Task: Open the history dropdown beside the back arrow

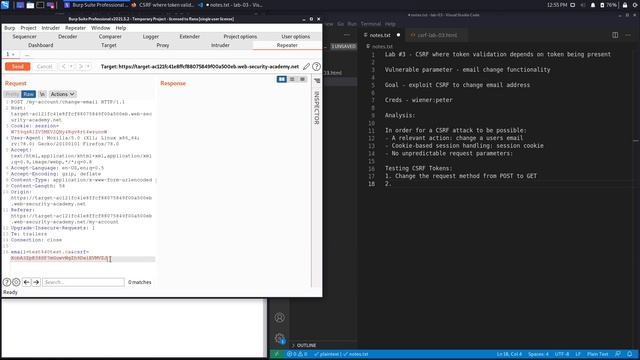Action: (71, 67)
